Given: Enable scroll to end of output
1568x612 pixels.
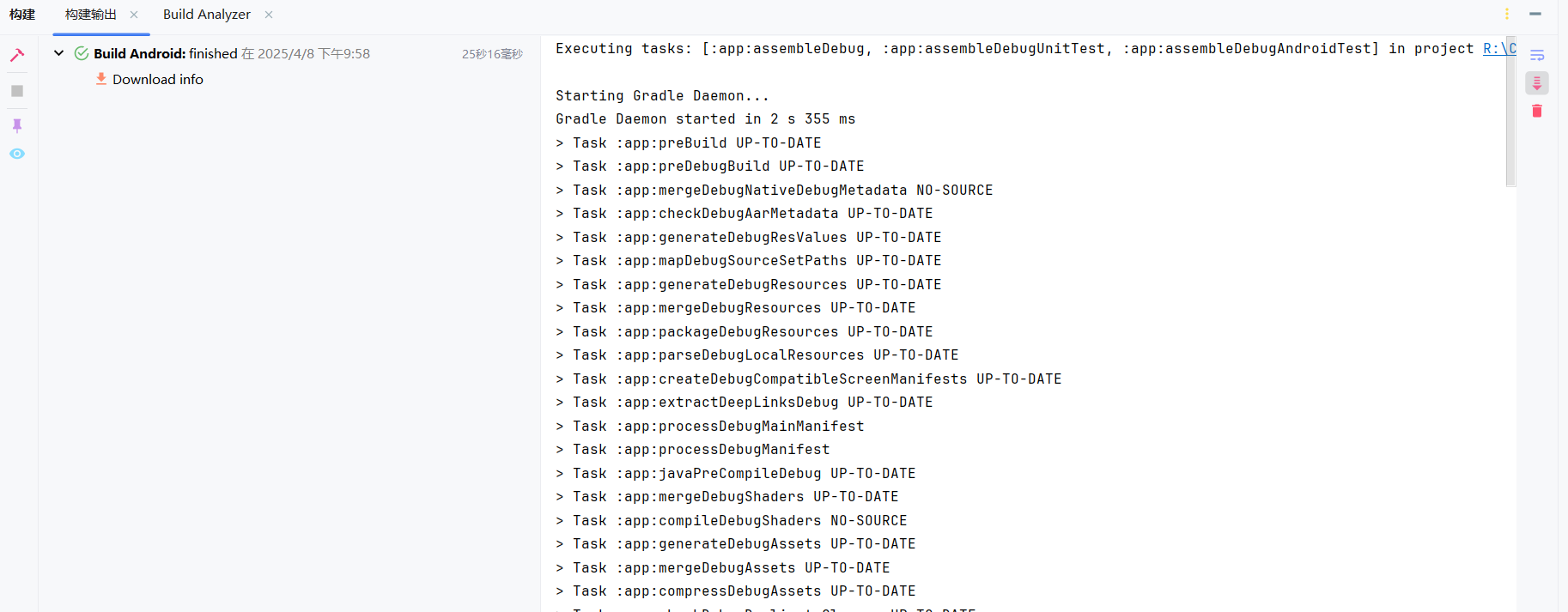Looking at the screenshot, I should click(x=1537, y=83).
